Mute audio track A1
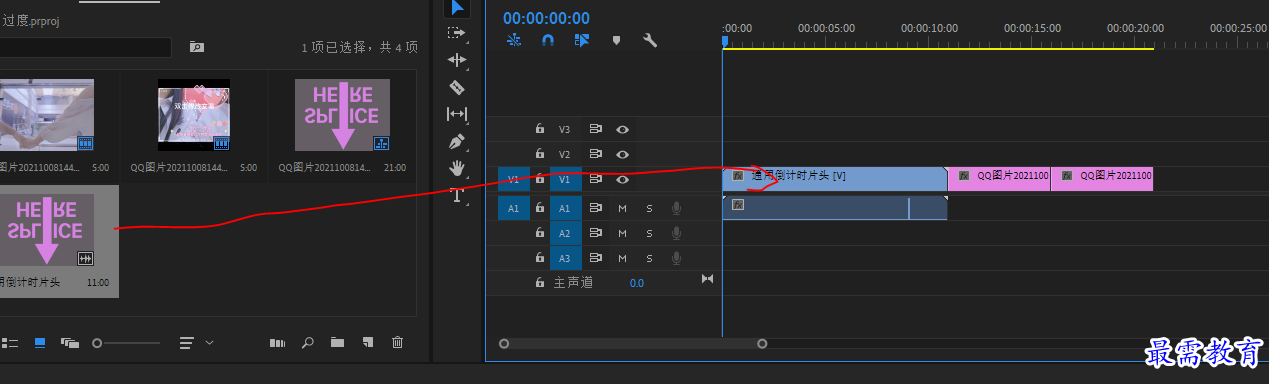Image resolution: width=1269 pixels, height=384 pixels. pyautogui.click(x=622, y=207)
